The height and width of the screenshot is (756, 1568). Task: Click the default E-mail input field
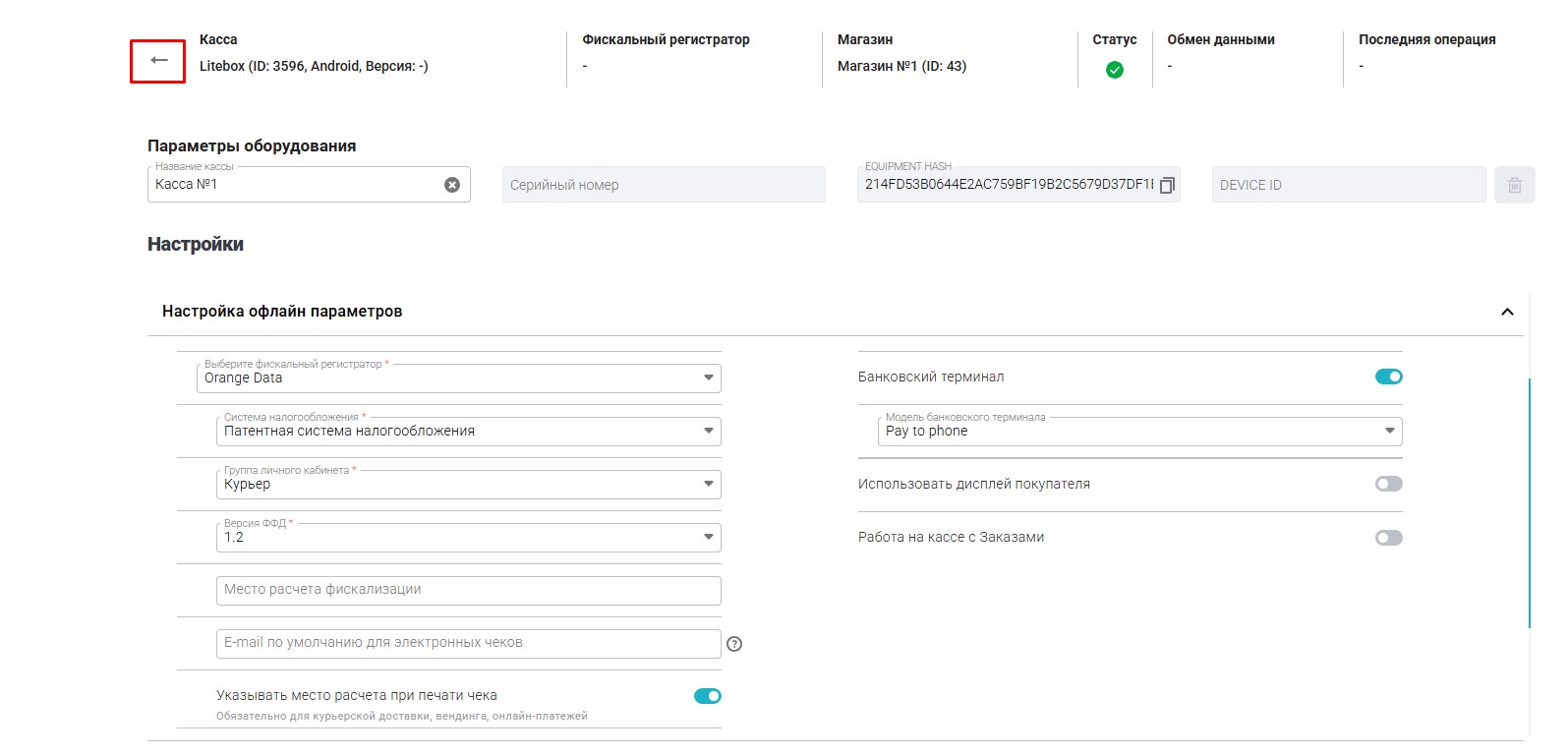coord(468,643)
